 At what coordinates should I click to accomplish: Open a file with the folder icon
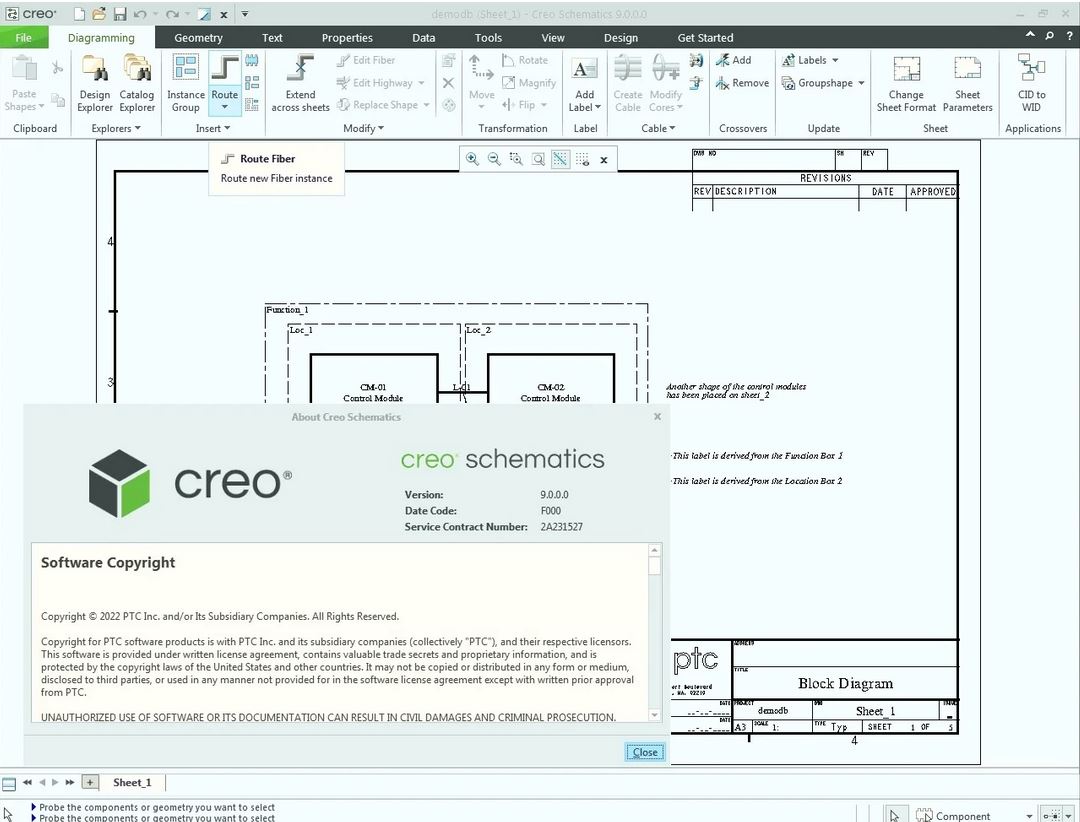[x=99, y=14]
